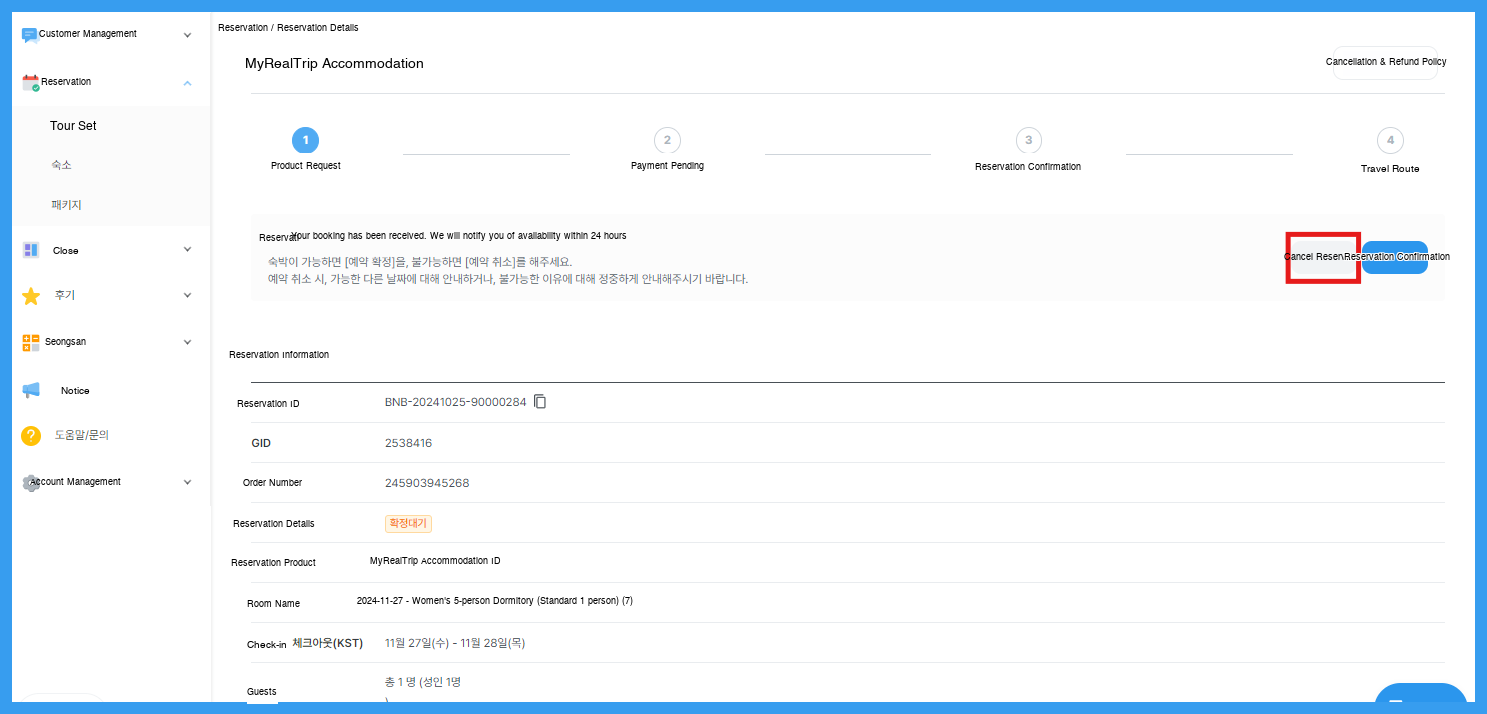Click the 확정대기 status badge

coord(408,523)
